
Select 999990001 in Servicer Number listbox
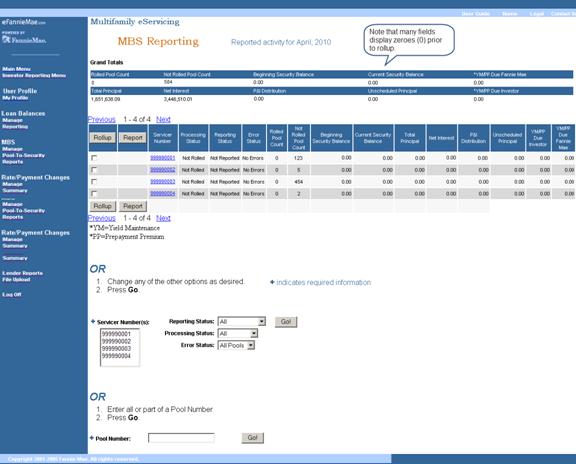[116, 334]
